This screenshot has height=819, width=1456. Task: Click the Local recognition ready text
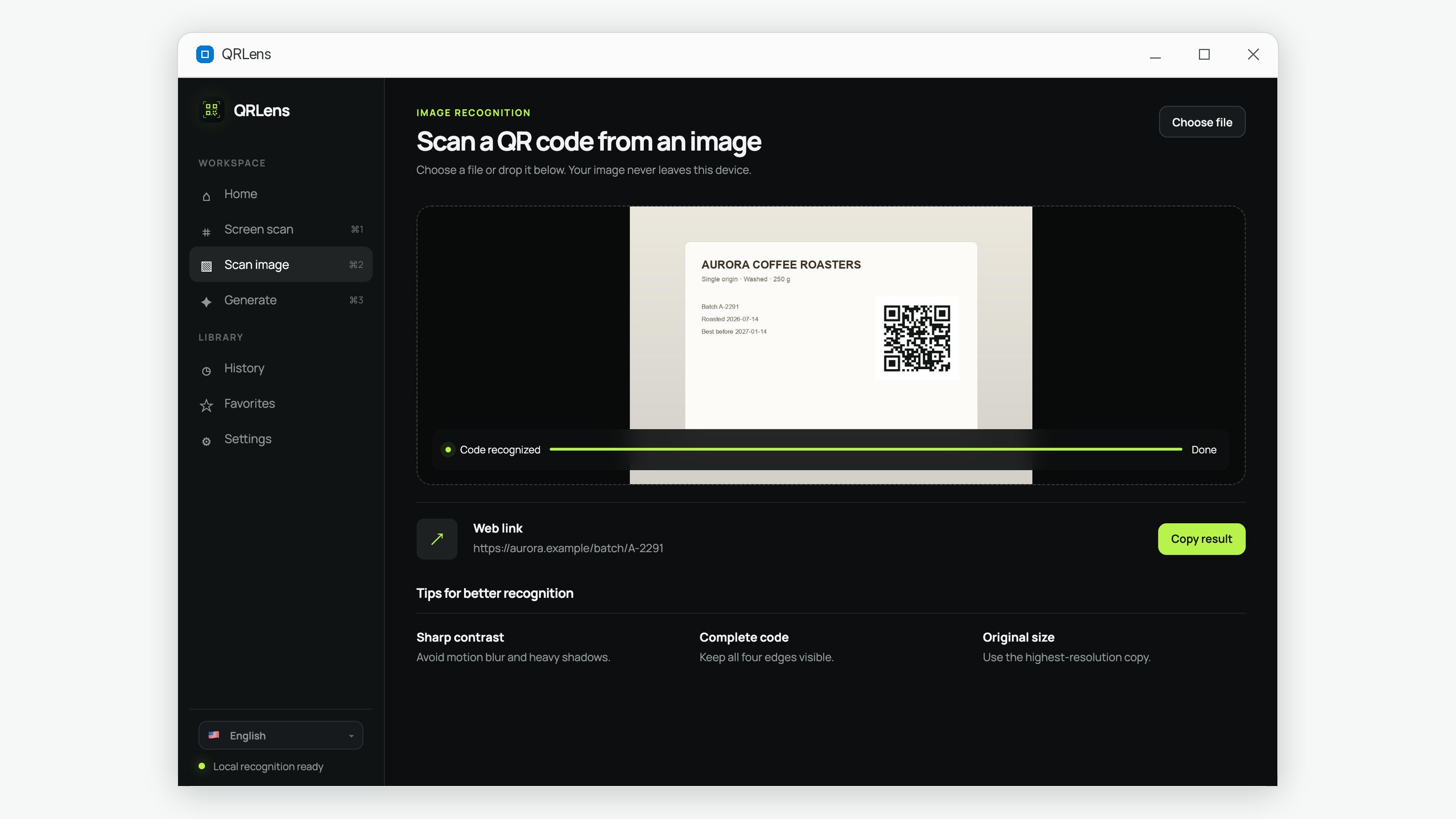coord(268,766)
